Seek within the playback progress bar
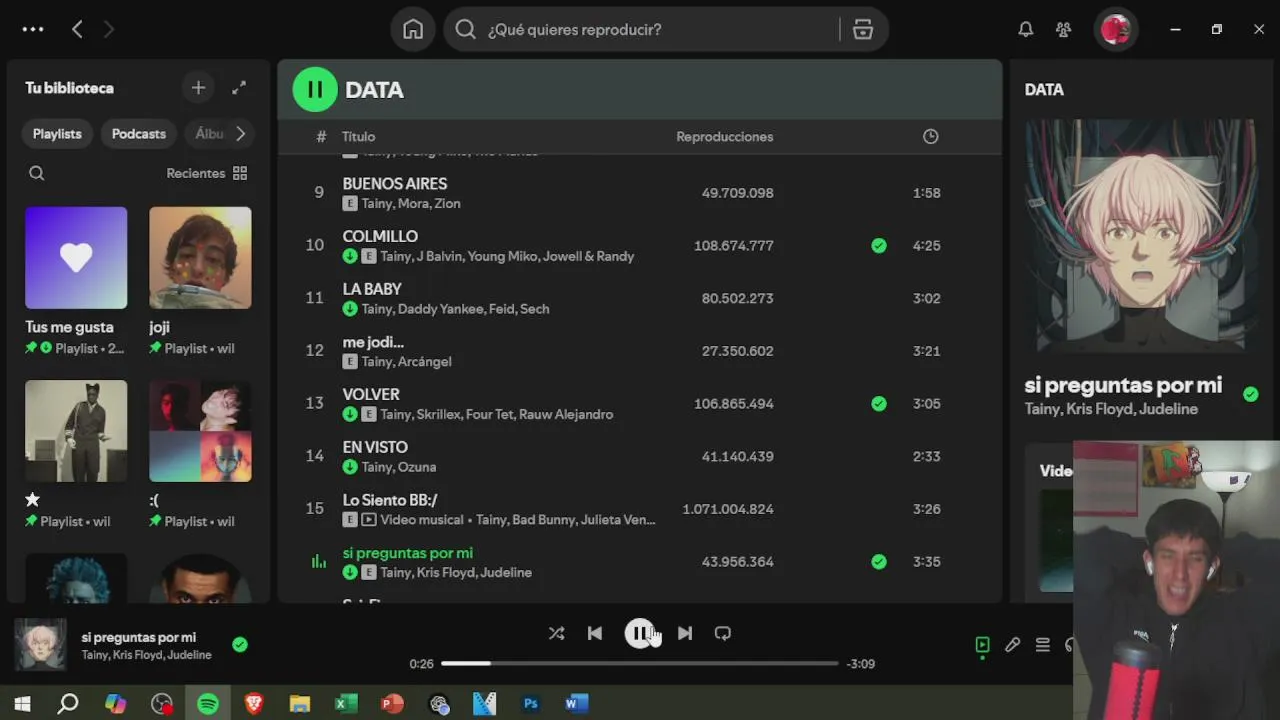Screen dimensions: 1280x720 (639, 663)
